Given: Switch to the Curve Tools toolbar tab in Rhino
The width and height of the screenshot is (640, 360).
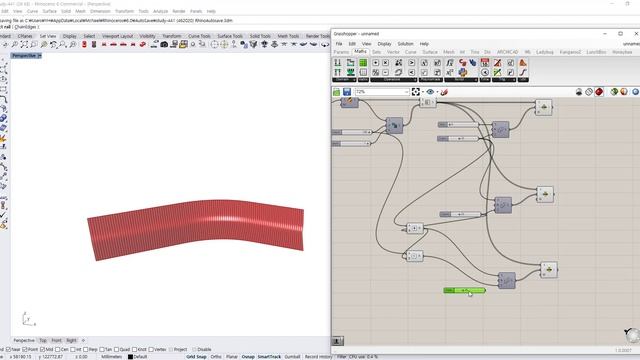Looking at the screenshot, I should tap(199, 36).
